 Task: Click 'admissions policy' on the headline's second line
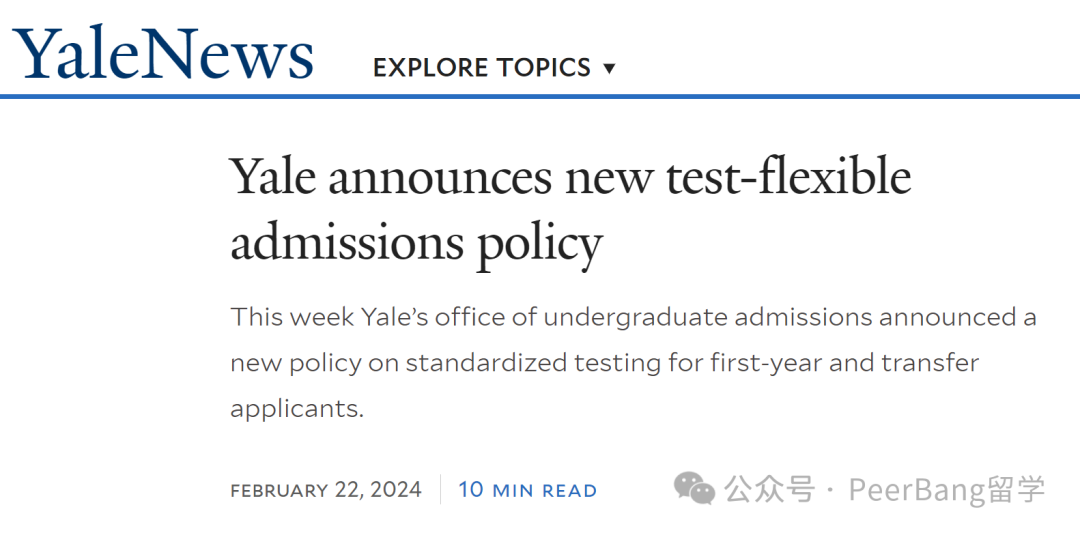pos(417,245)
